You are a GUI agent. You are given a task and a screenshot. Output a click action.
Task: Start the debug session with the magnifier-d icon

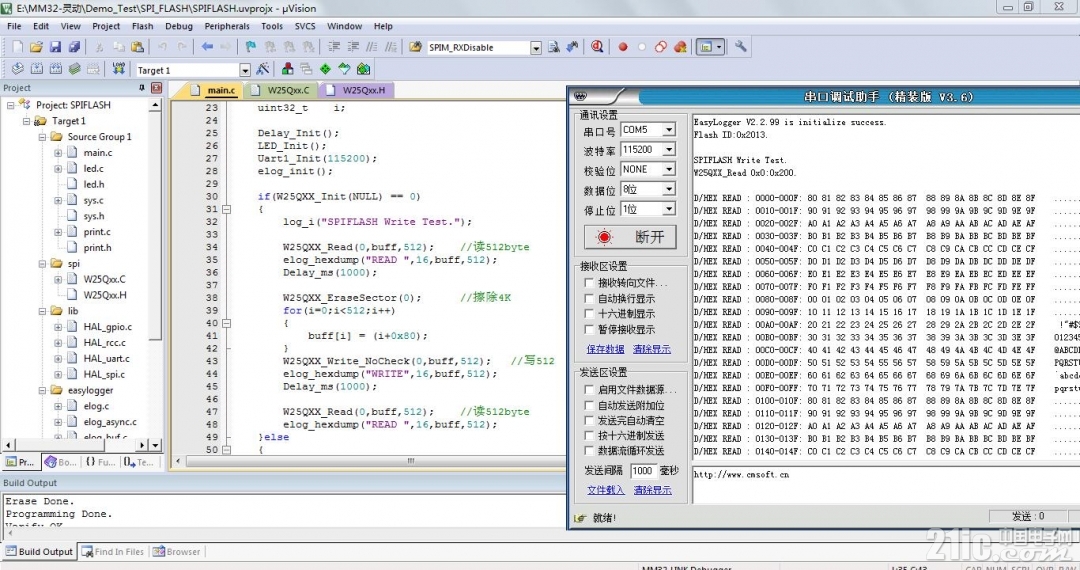click(x=597, y=47)
